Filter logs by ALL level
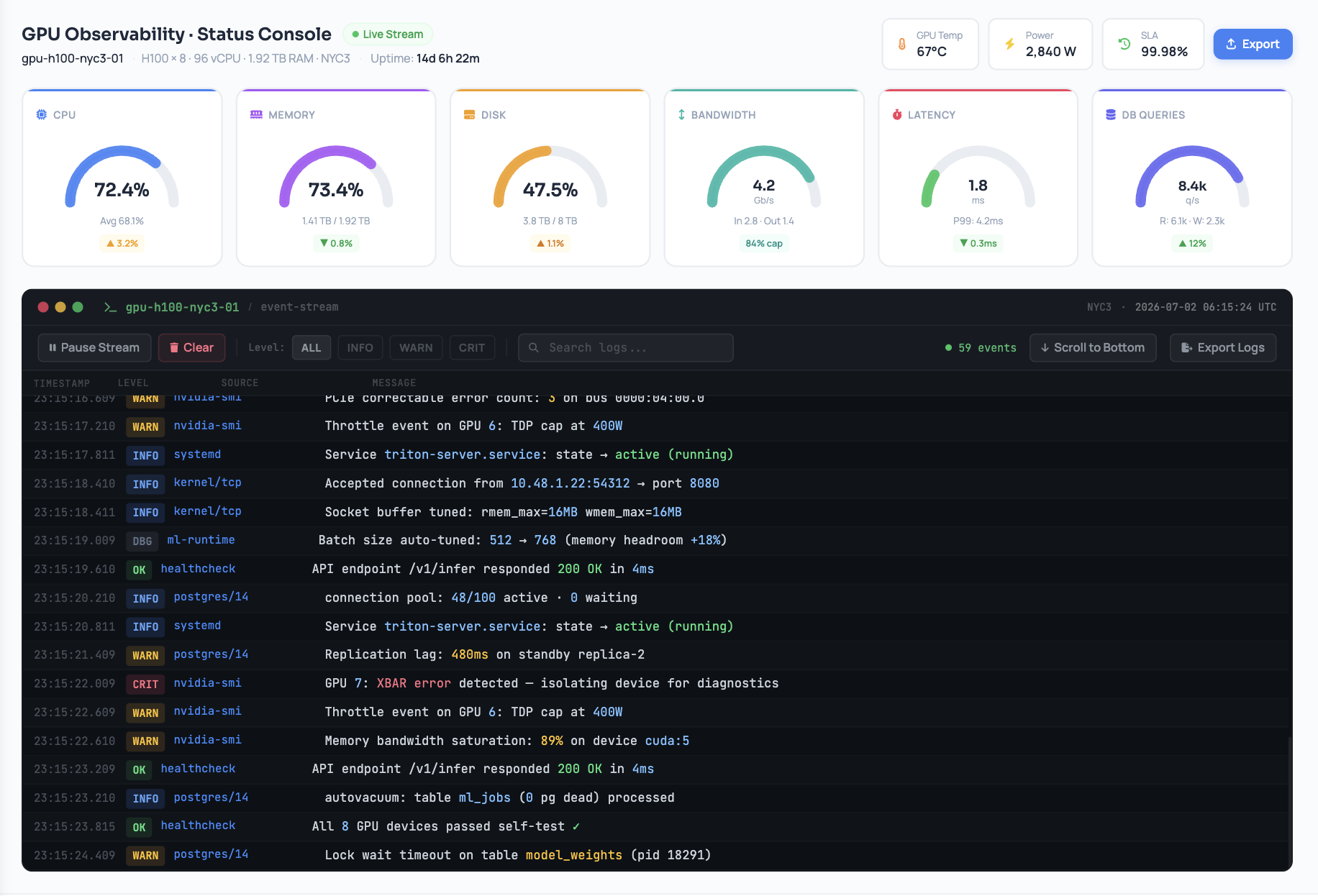The height and width of the screenshot is (896, 1318). point(312,347)
